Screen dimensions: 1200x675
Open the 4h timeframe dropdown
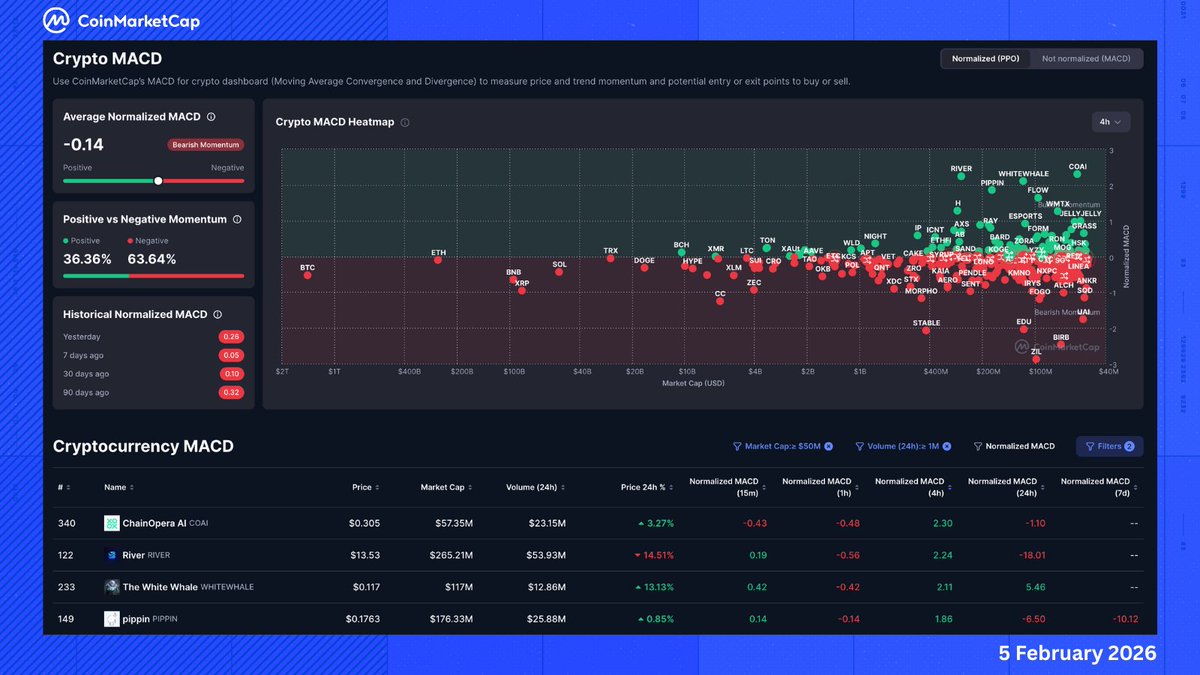click(1111, 122)
